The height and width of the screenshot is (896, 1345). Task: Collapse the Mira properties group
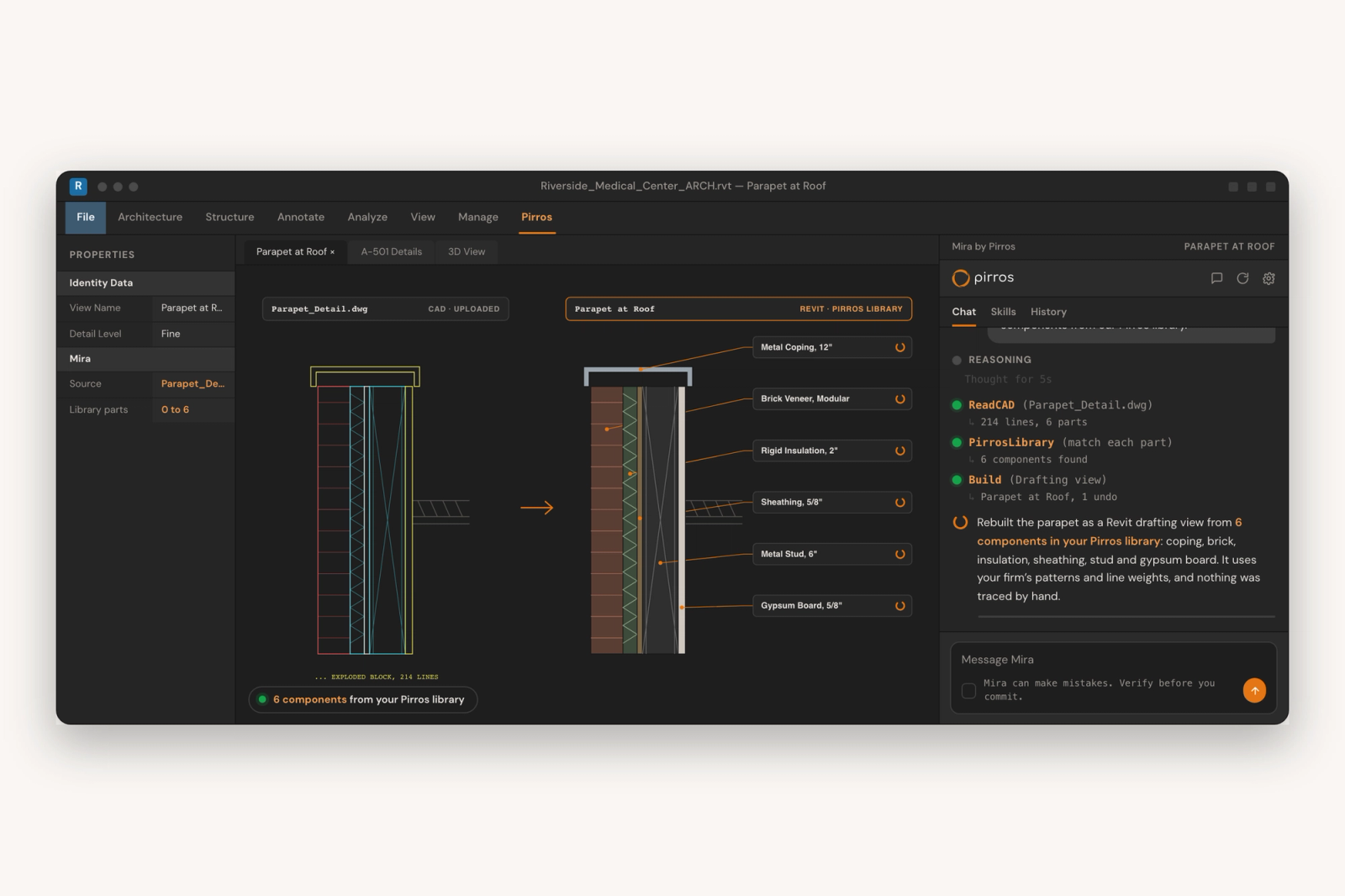145,358
